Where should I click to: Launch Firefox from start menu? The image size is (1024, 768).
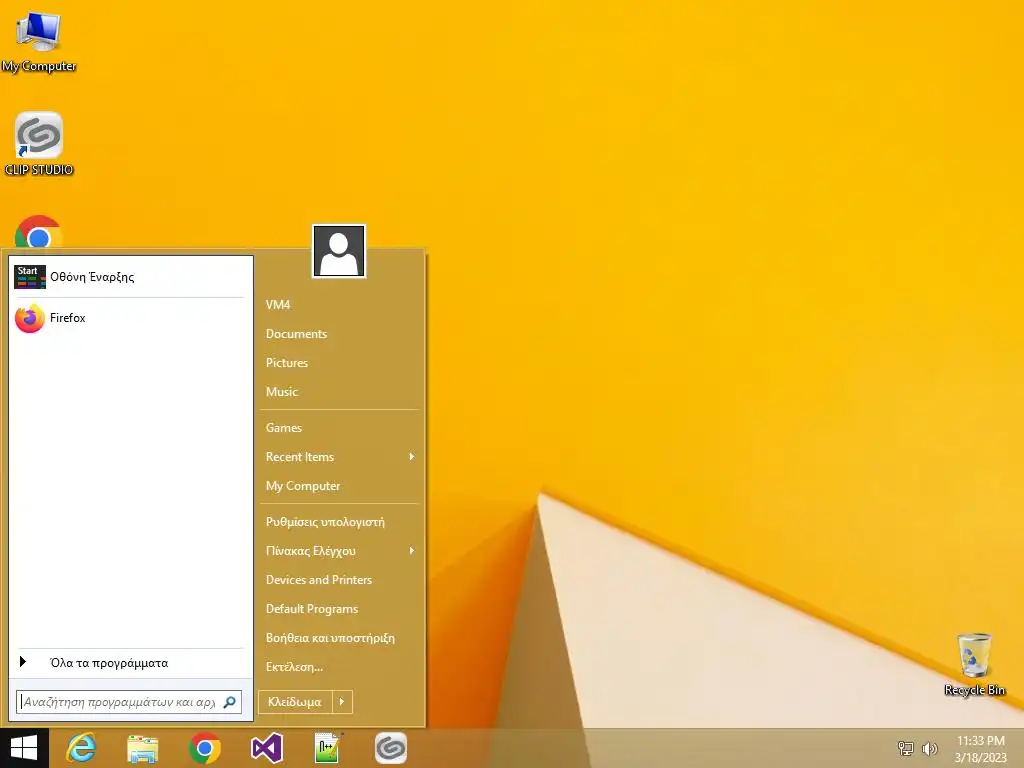click(x=130, y=318)
